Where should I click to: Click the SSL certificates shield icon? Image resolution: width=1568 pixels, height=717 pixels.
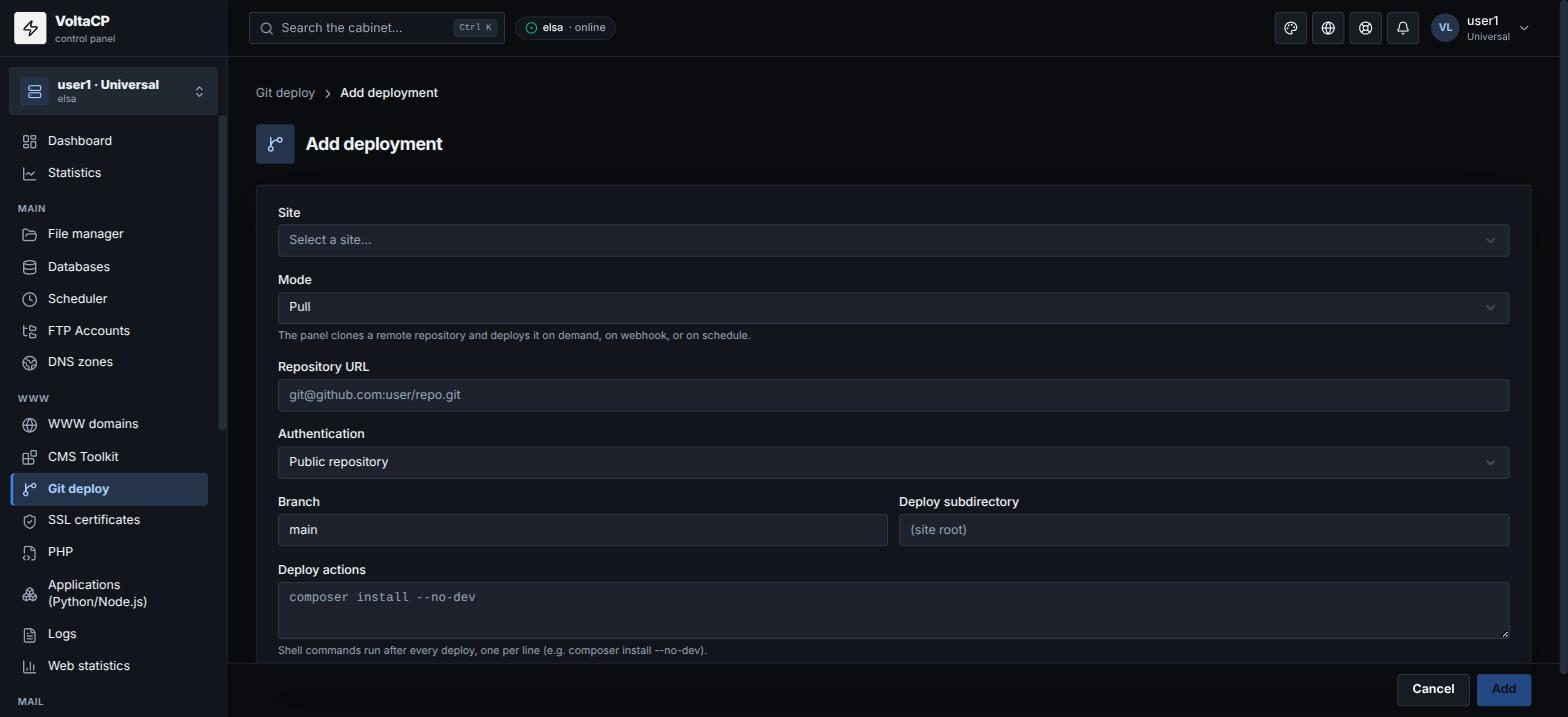[30, 520]
